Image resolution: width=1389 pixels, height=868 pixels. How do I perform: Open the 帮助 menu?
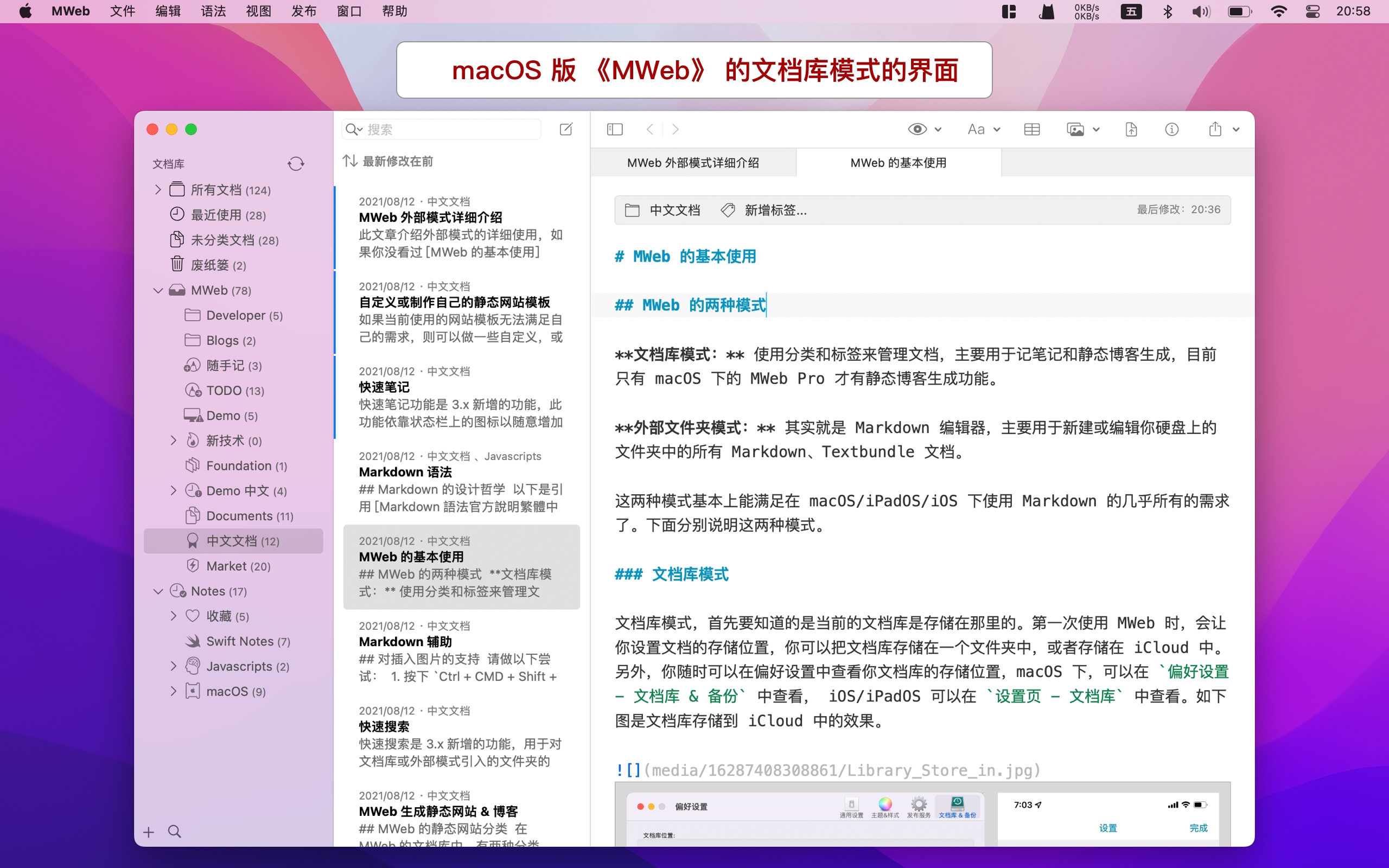tap(394, 11)
